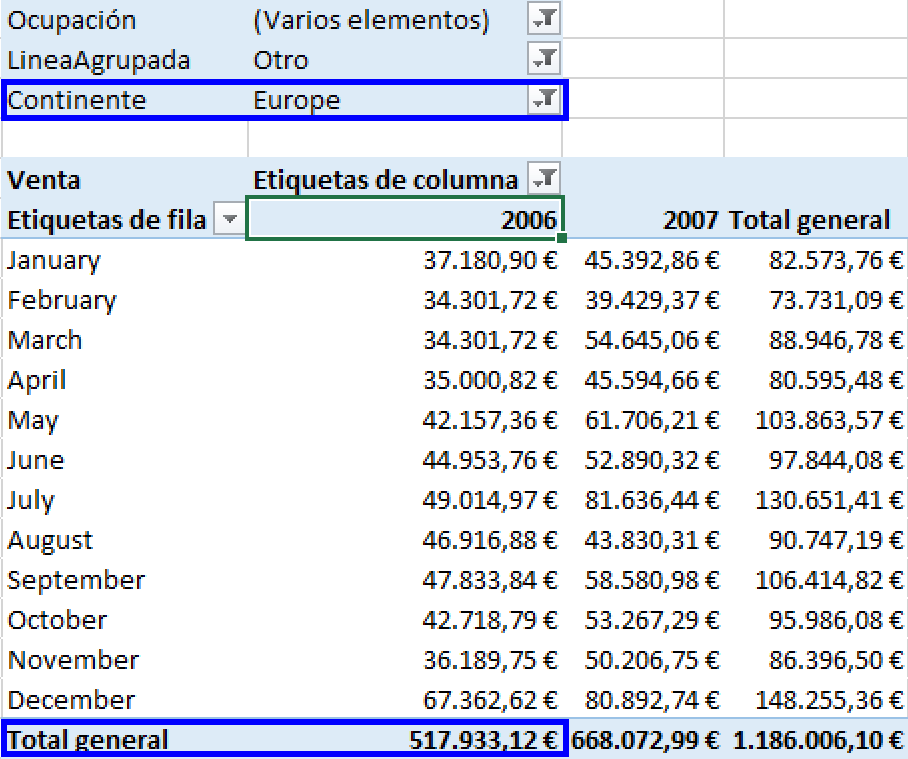Viewport: 908px width, 759px height.
Task: Select the Total general row label
Action: [88, 740]
